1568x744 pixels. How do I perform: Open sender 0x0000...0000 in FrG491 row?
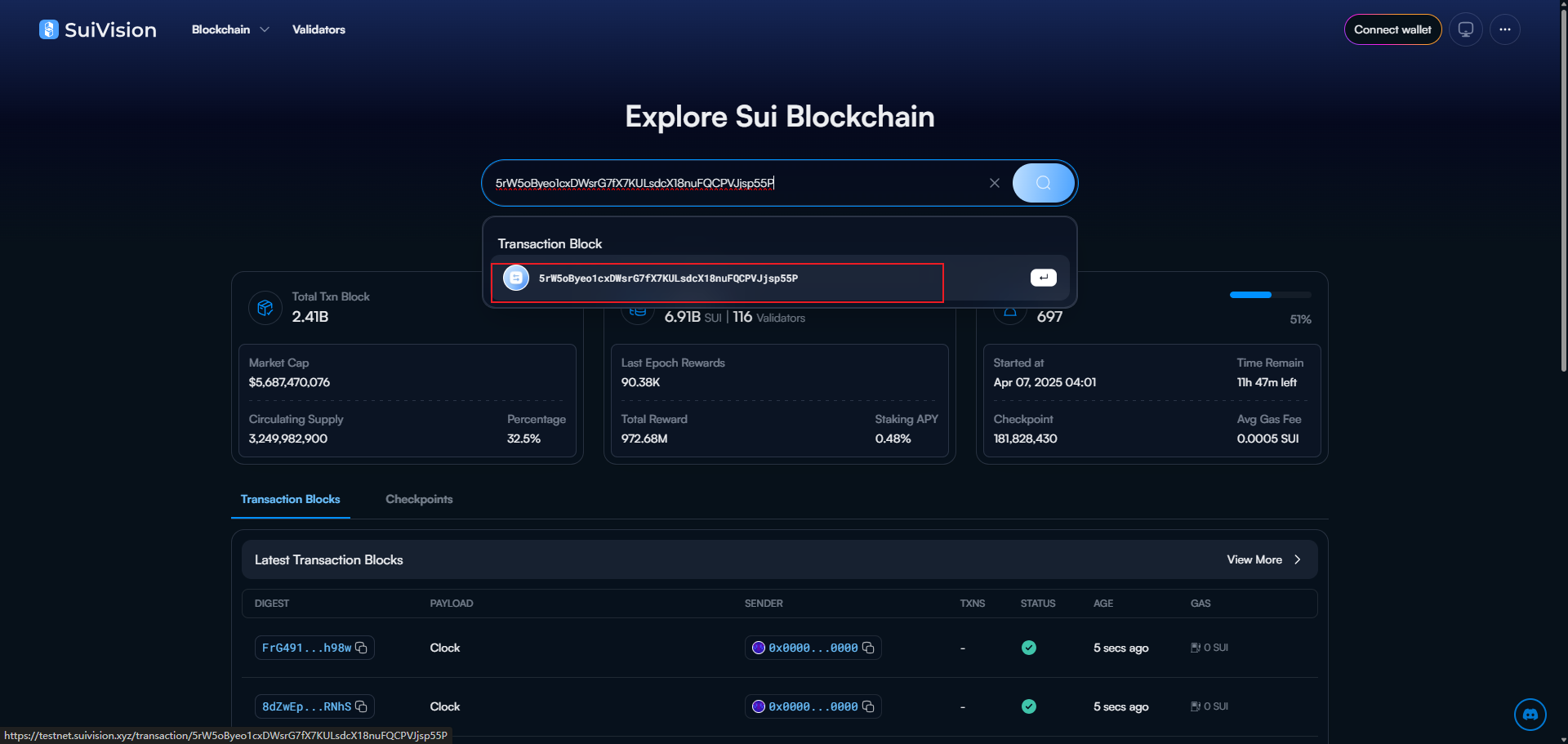point(813,648)
